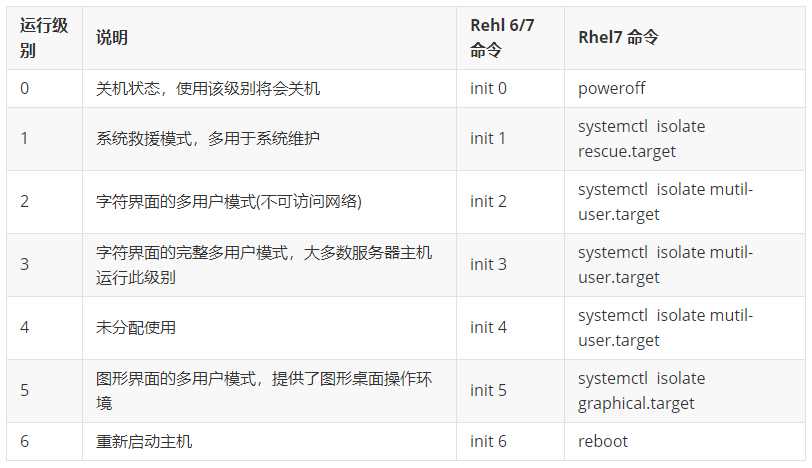Click the Rehl 6/7 命令 header cell

click(510, 38)
